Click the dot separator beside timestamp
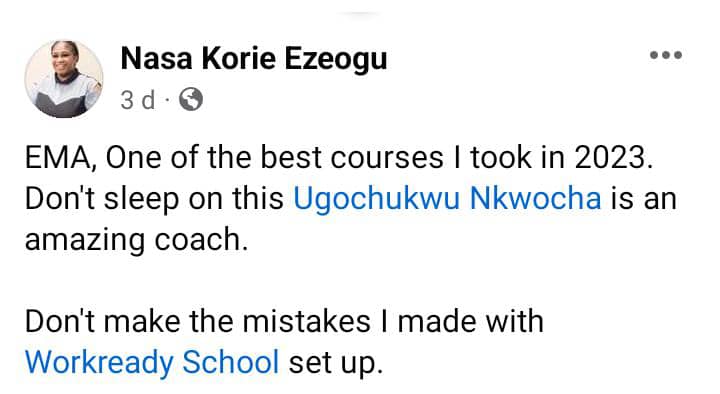This screenshot has width=720, height=394. tap(167, 100)
